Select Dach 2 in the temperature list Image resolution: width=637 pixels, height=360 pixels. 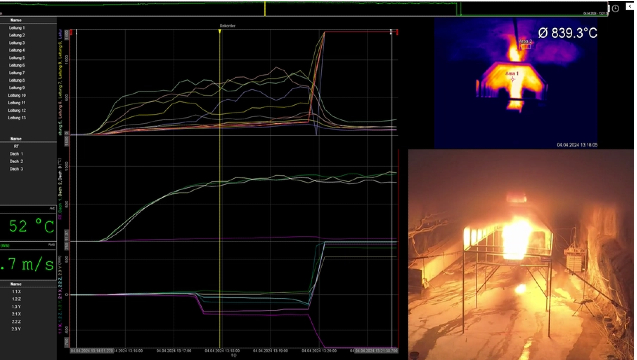pyautogui.click(x=16, y=161)
